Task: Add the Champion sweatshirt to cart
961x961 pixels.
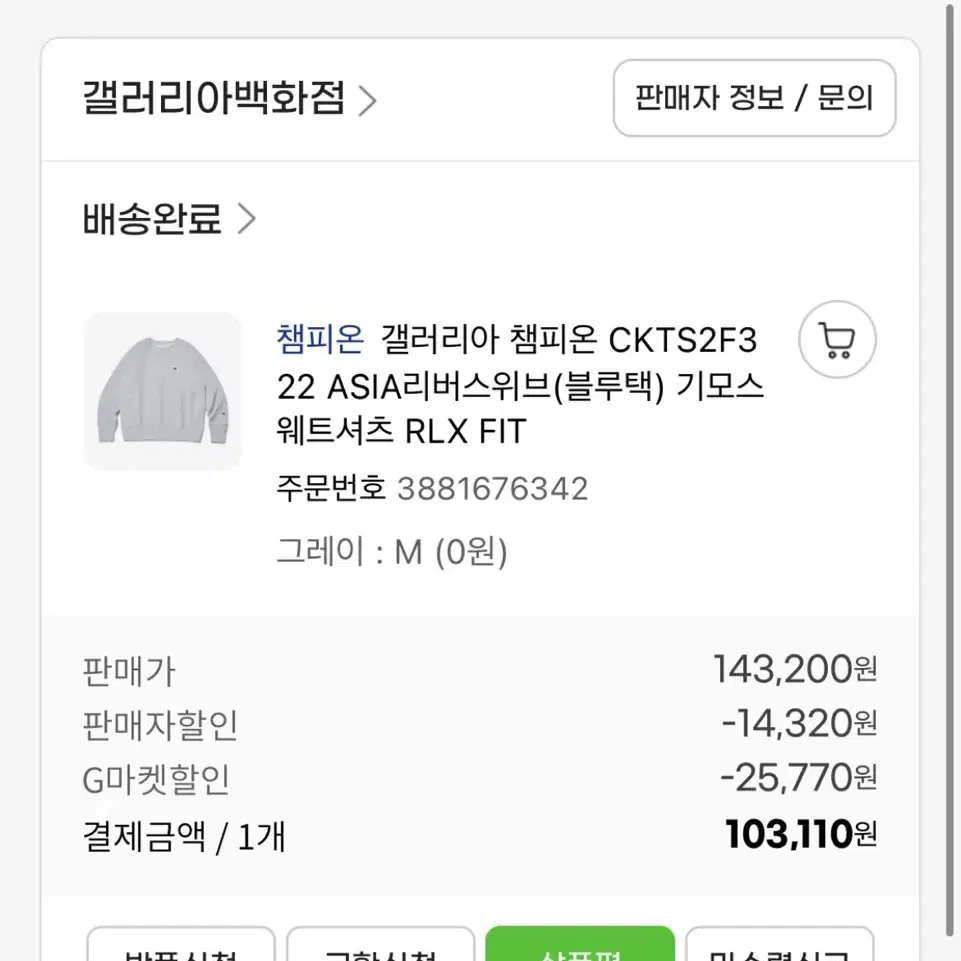Action: pyautogui.click(x=837, y=340)
